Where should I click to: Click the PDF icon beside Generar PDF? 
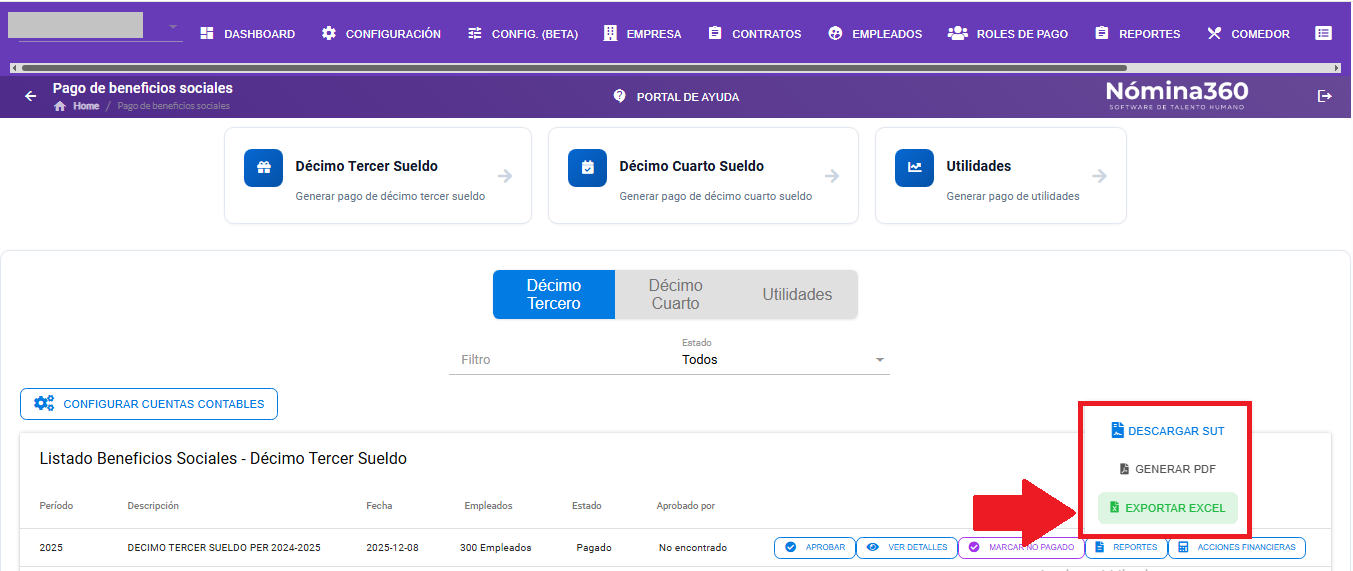[1124, 469]
